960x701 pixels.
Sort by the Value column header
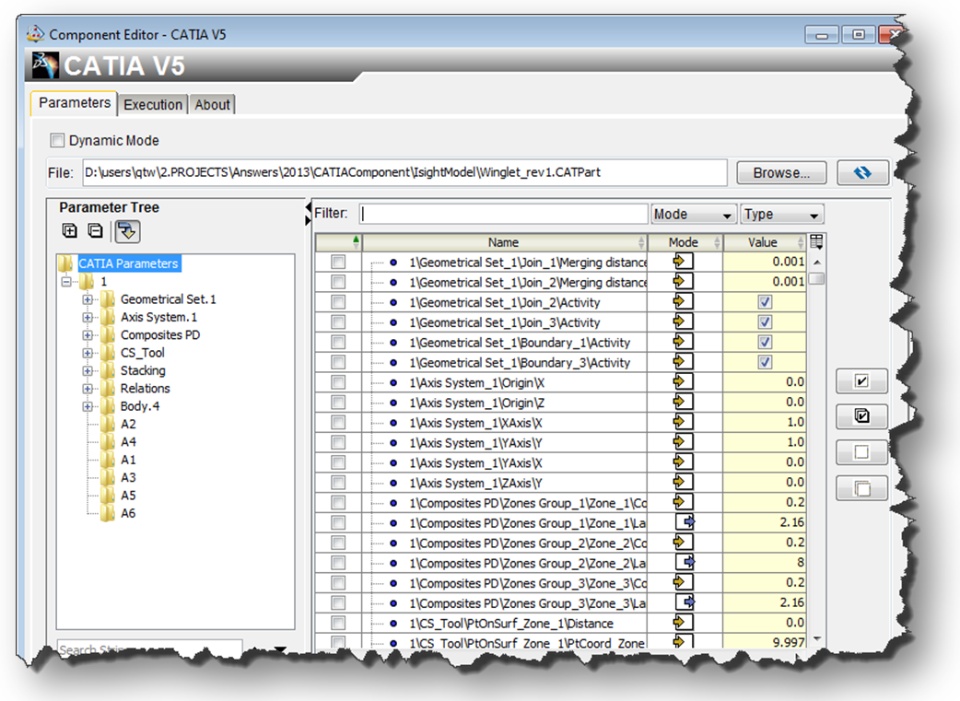[x=764, y=242]
